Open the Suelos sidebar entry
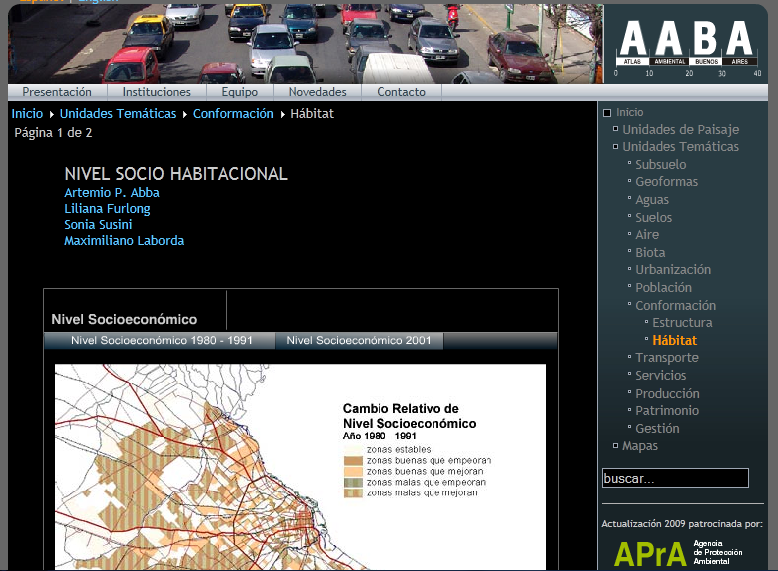The width and height of the screenshot is (778, 571). click(653, 217)
